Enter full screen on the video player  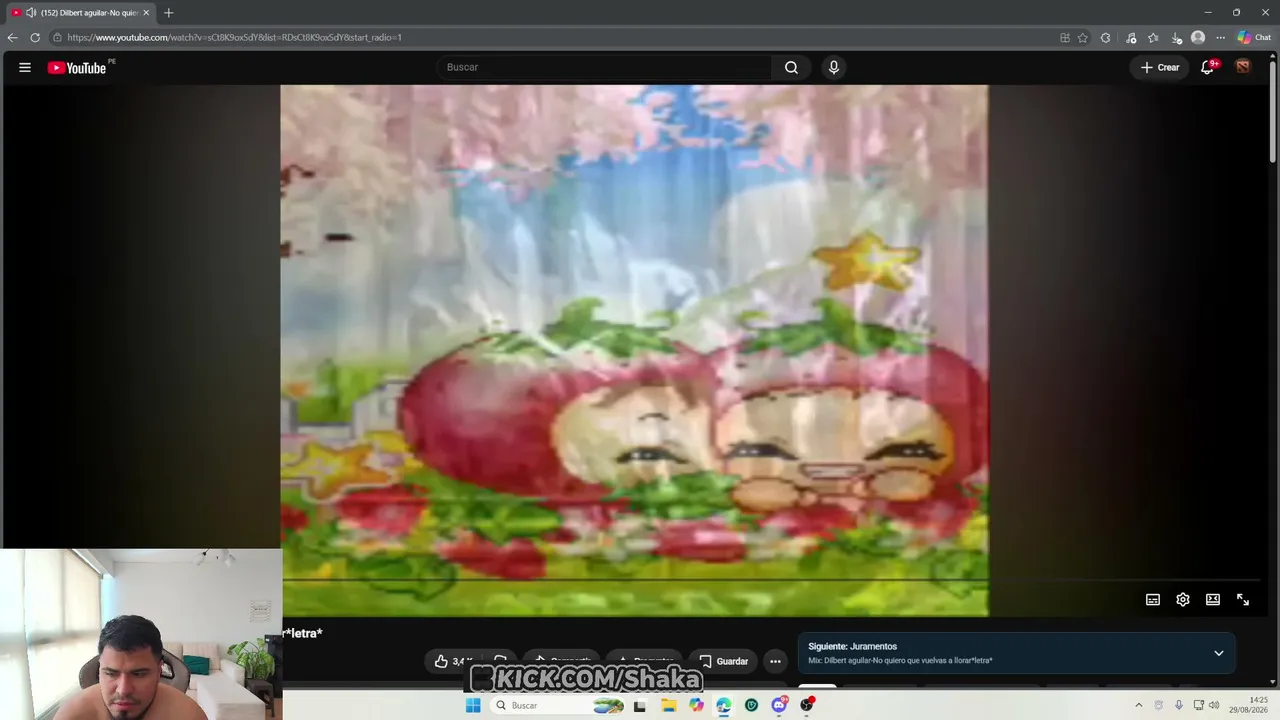pyautogui.click(x=1243, y=600)
